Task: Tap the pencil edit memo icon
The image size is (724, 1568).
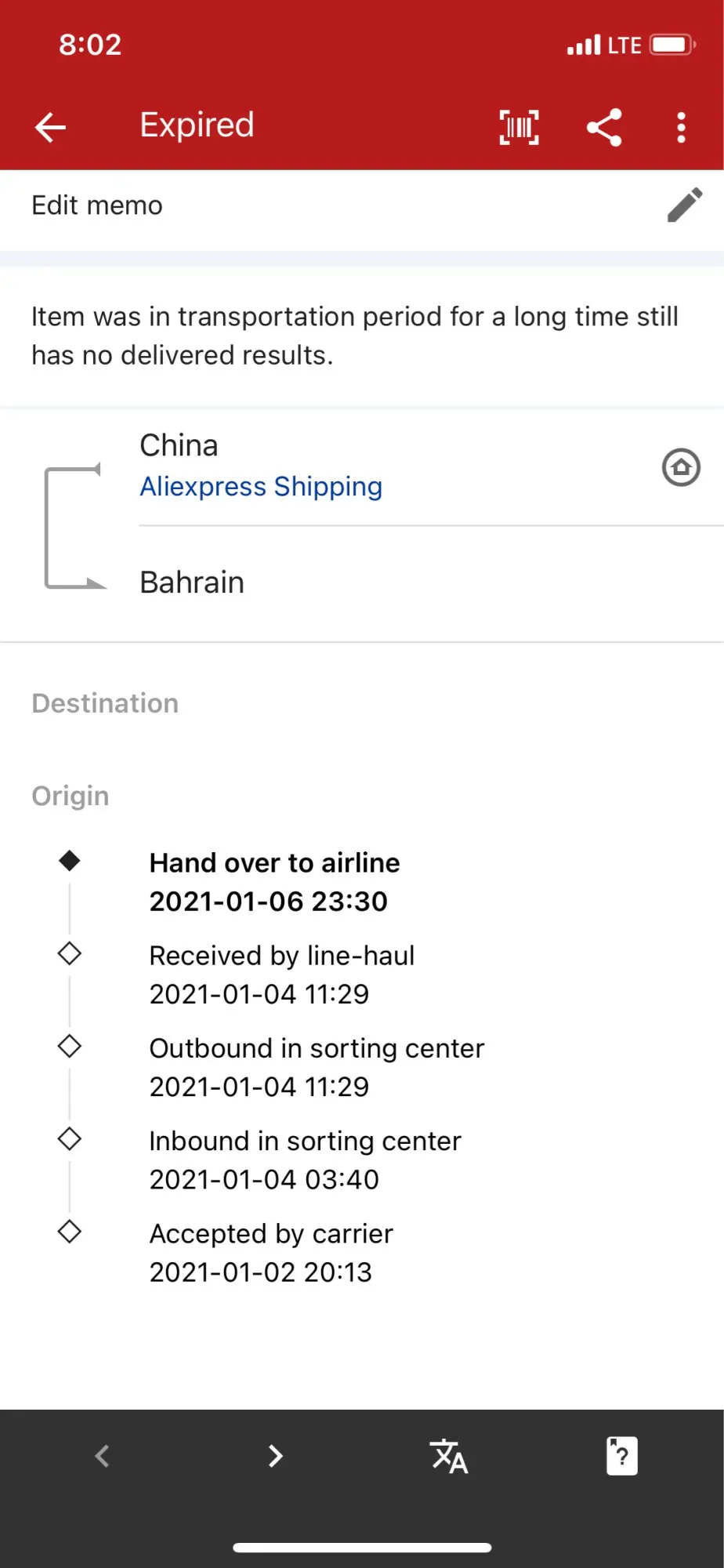Action: click(x=684, y=205)
